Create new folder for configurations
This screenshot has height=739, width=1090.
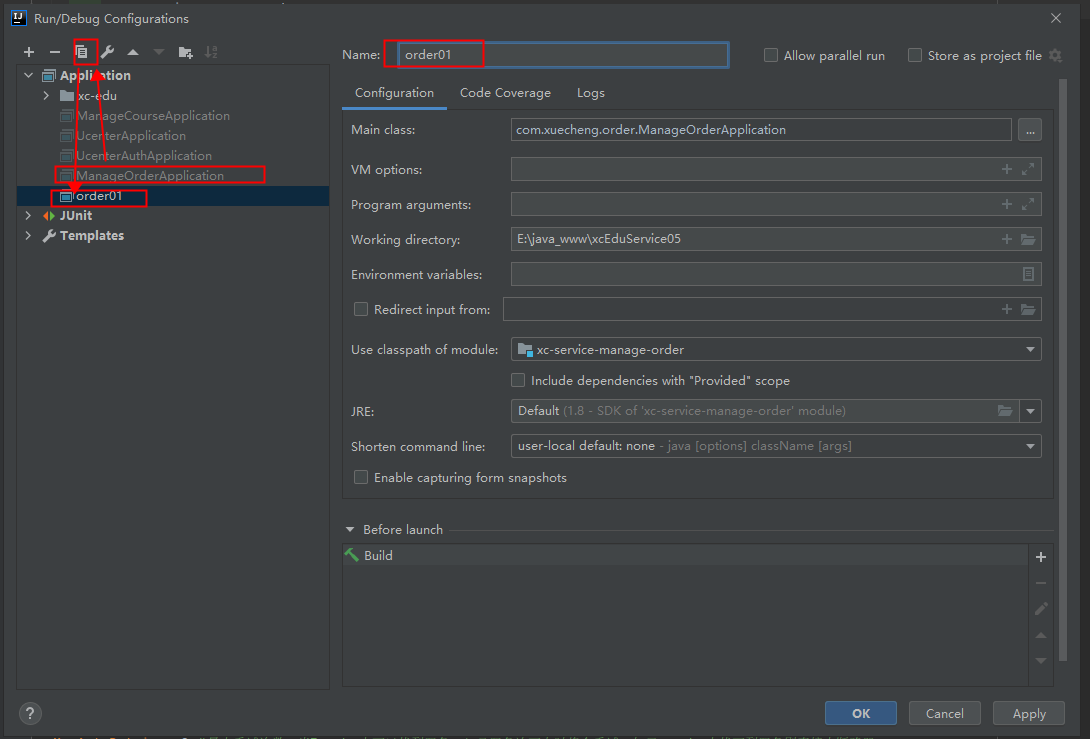(x=186, y=52)
